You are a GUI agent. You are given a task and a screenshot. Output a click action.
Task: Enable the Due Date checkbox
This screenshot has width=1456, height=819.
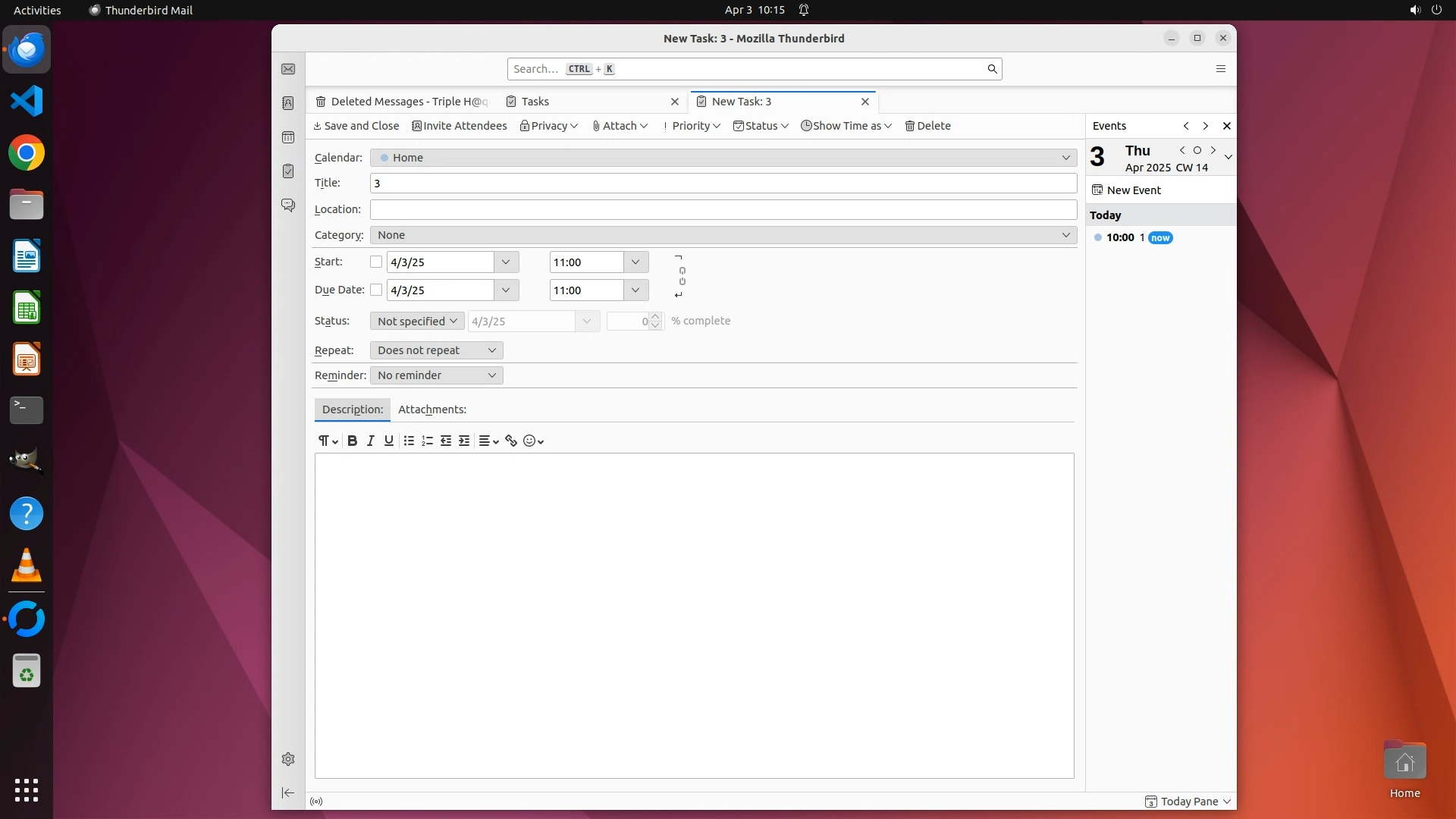tap(376, 290)
